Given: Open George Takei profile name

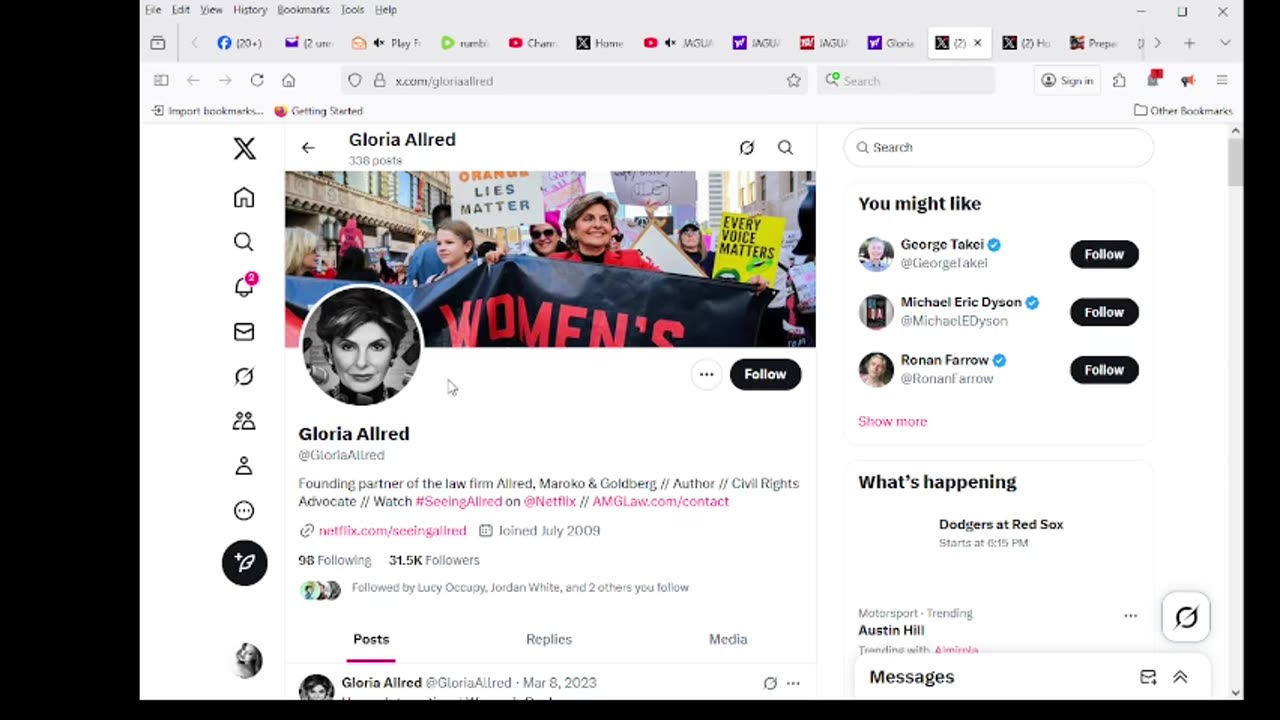Looking at the screenshot, I should (x=942, y=244).
